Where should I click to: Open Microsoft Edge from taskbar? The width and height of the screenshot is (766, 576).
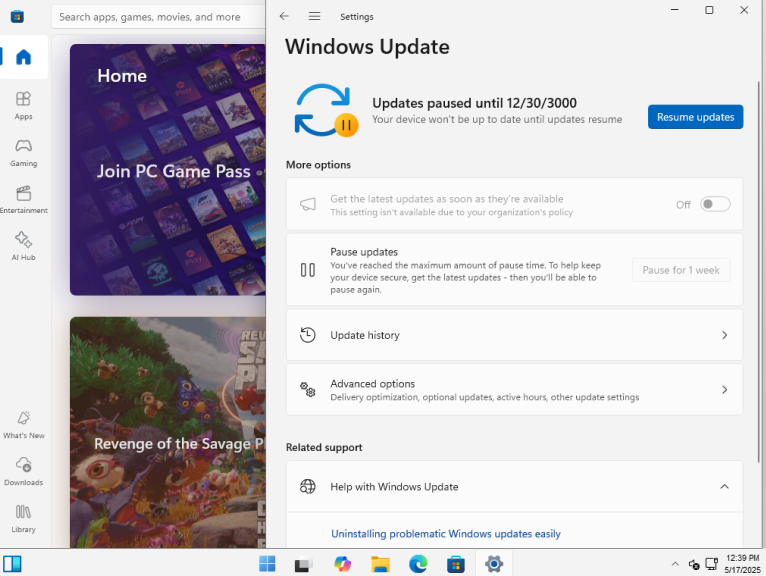point(418,564)
